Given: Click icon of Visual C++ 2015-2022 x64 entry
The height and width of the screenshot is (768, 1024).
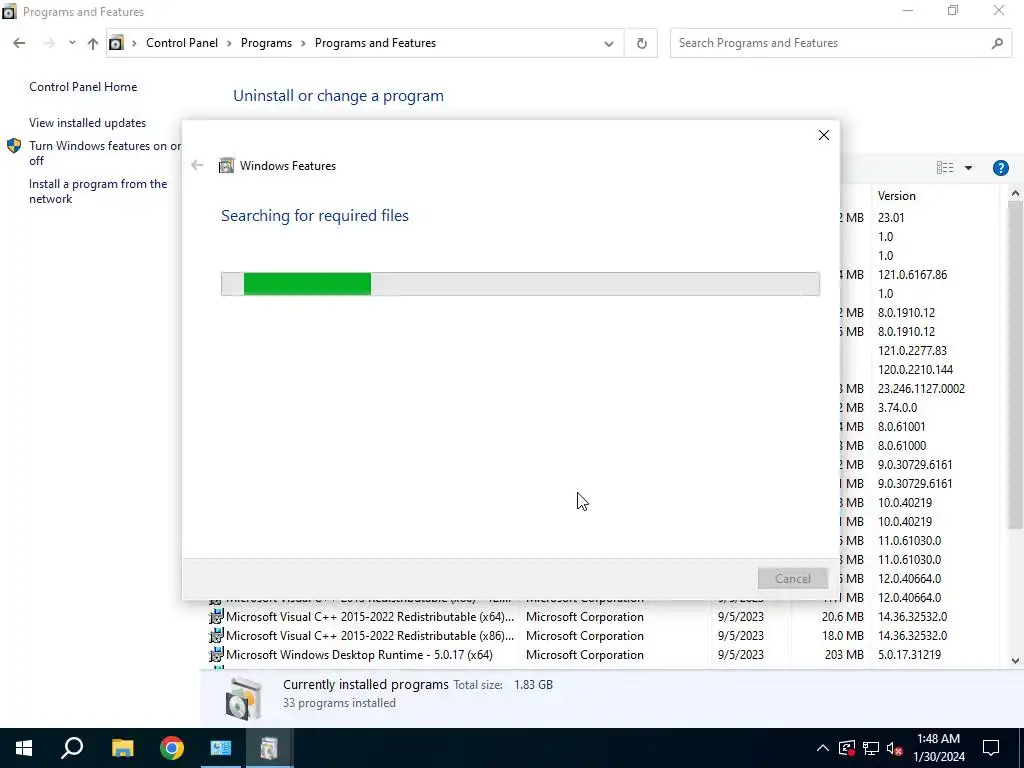Looking at the screenshot, I should coord(216,616).
